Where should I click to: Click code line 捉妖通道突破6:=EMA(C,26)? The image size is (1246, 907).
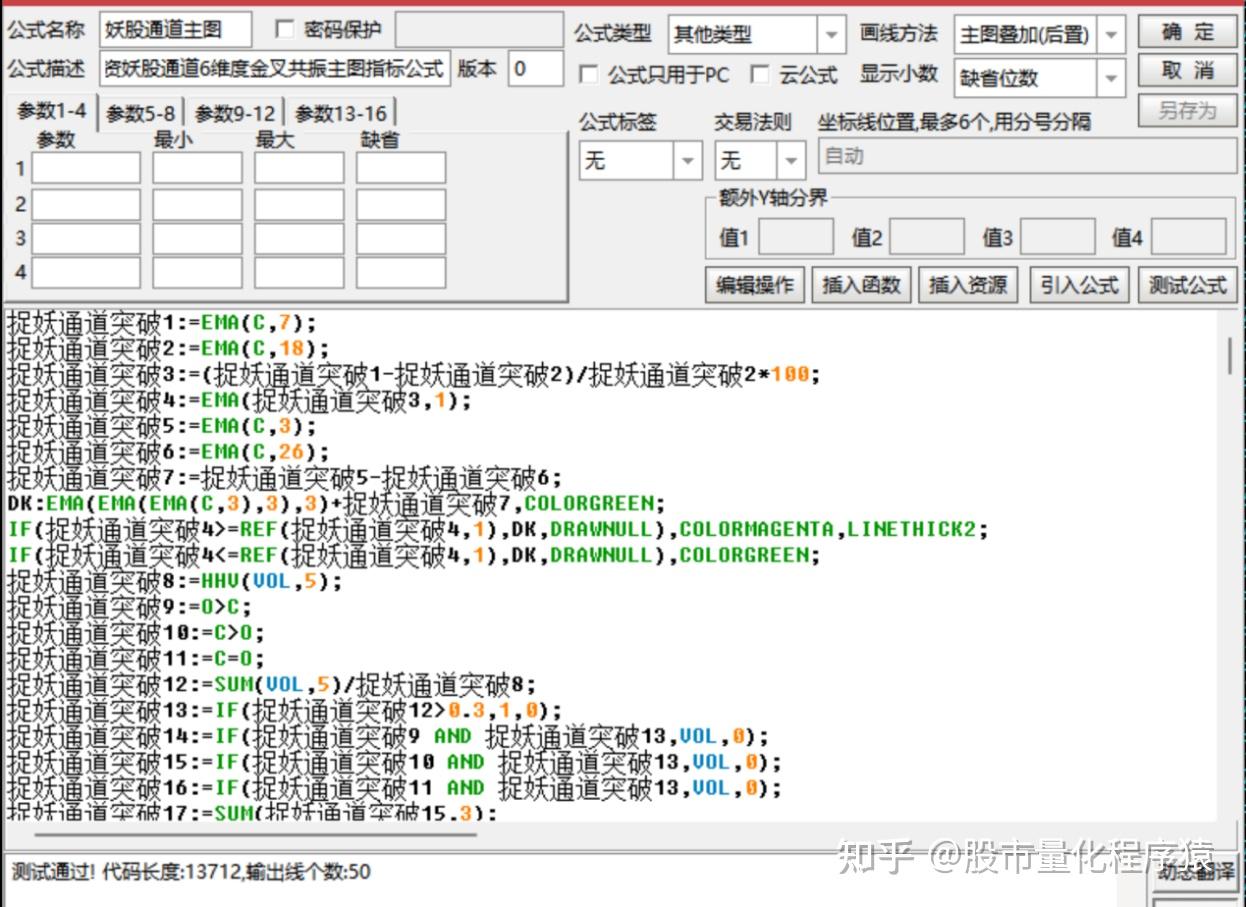(x=168, y=452)
